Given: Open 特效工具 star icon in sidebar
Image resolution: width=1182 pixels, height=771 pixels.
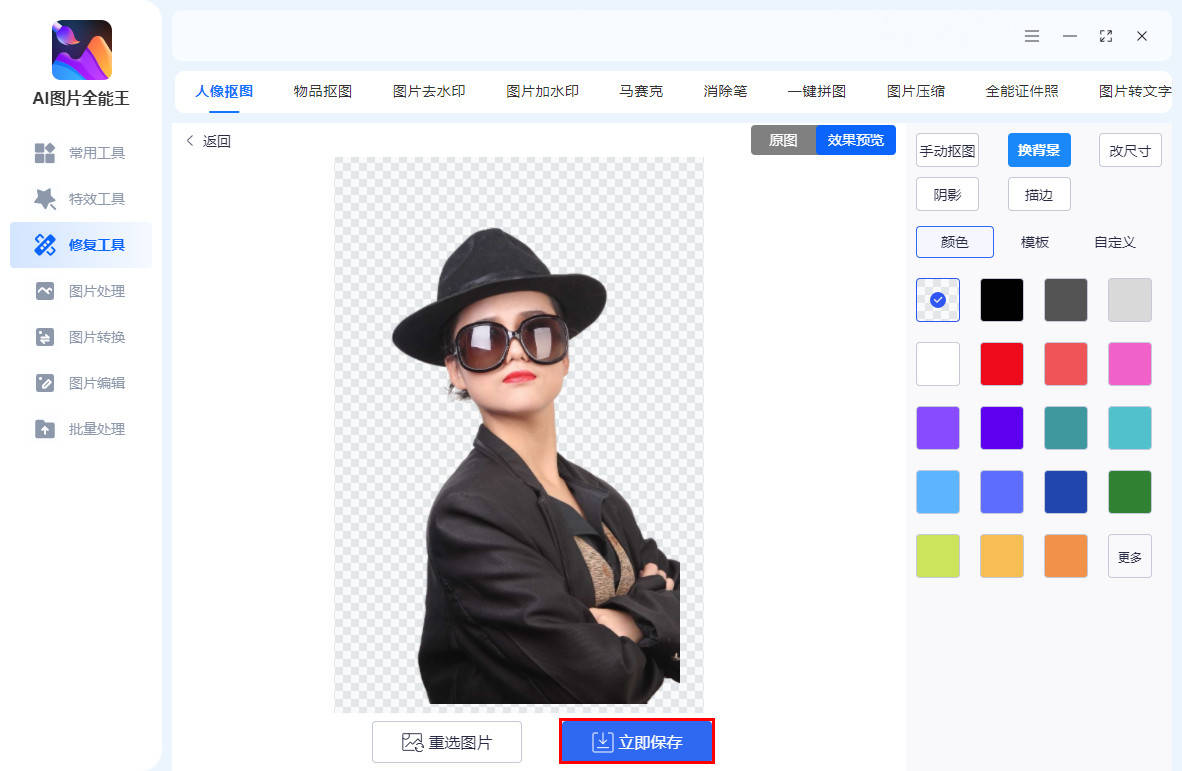Looking at the screenshot, I should [45, 199].
